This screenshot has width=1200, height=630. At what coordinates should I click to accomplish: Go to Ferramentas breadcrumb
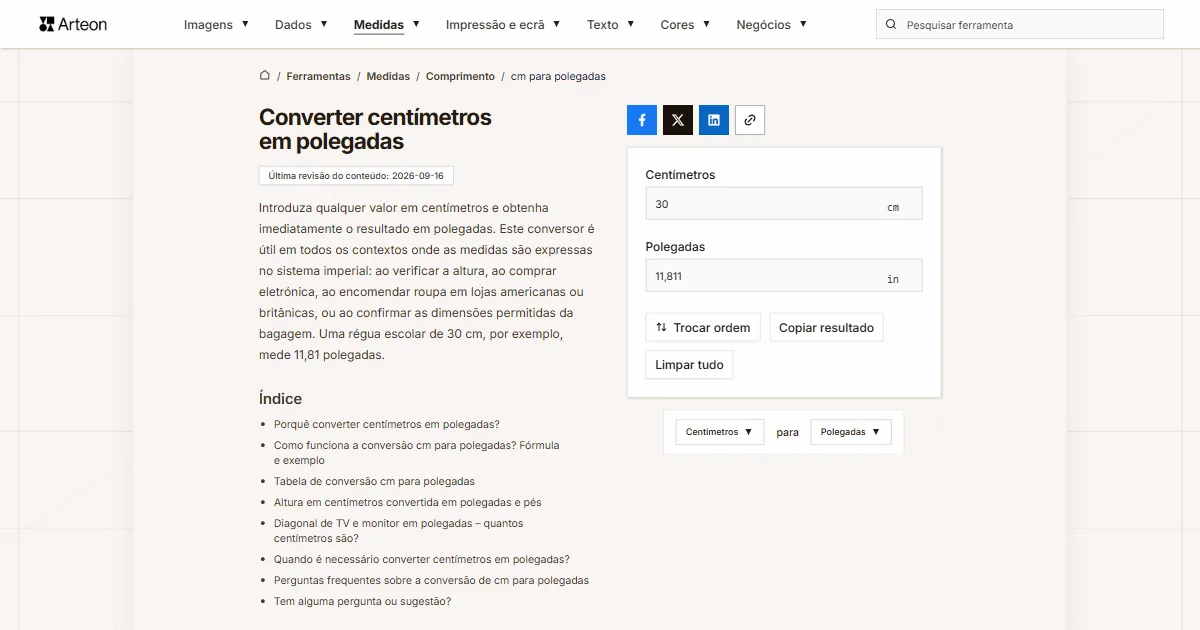[x=318, y=76]
